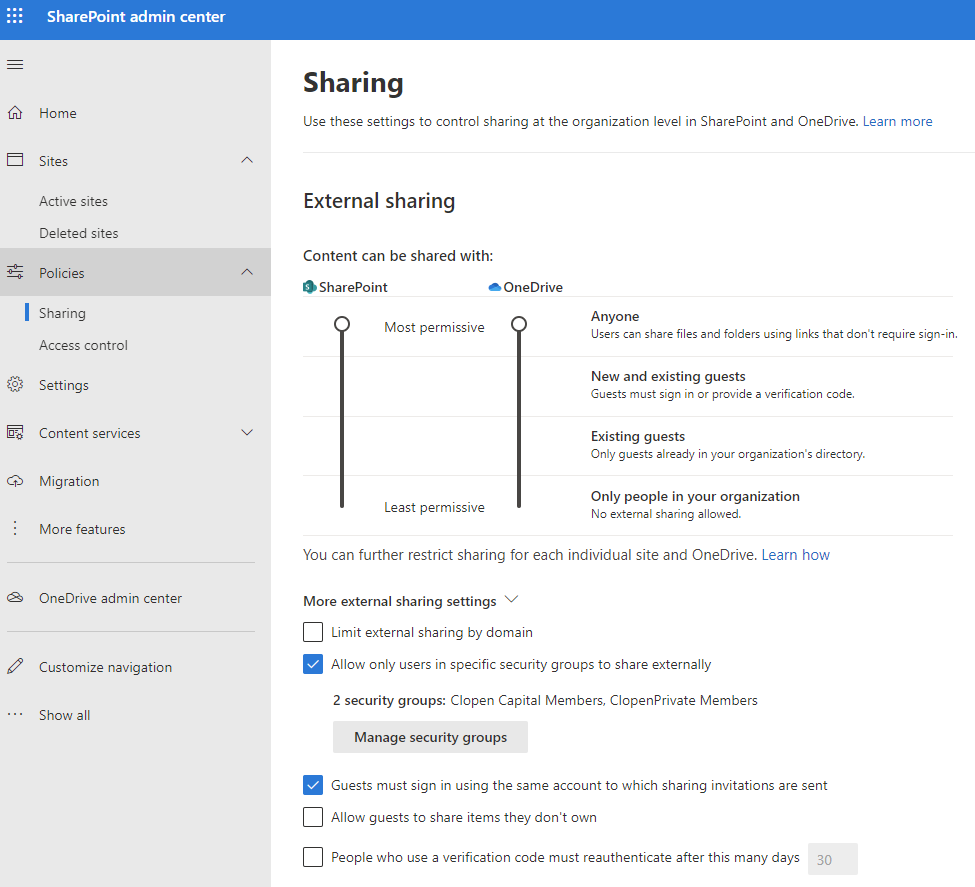Click the Migration cloud upload icon

[x=15, y=481]
